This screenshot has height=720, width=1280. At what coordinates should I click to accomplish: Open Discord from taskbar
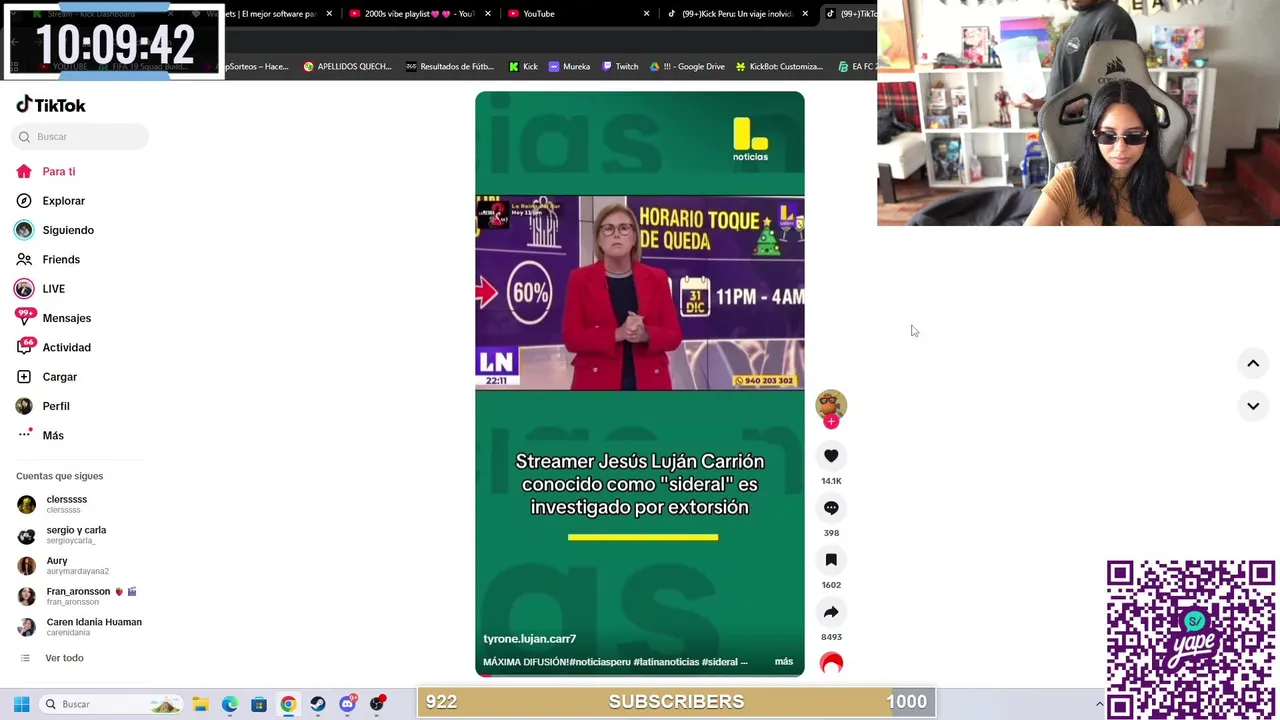tap(347, 705)
